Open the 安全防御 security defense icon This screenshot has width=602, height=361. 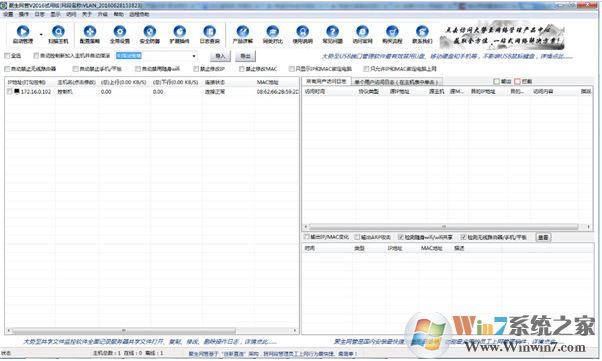150,31
